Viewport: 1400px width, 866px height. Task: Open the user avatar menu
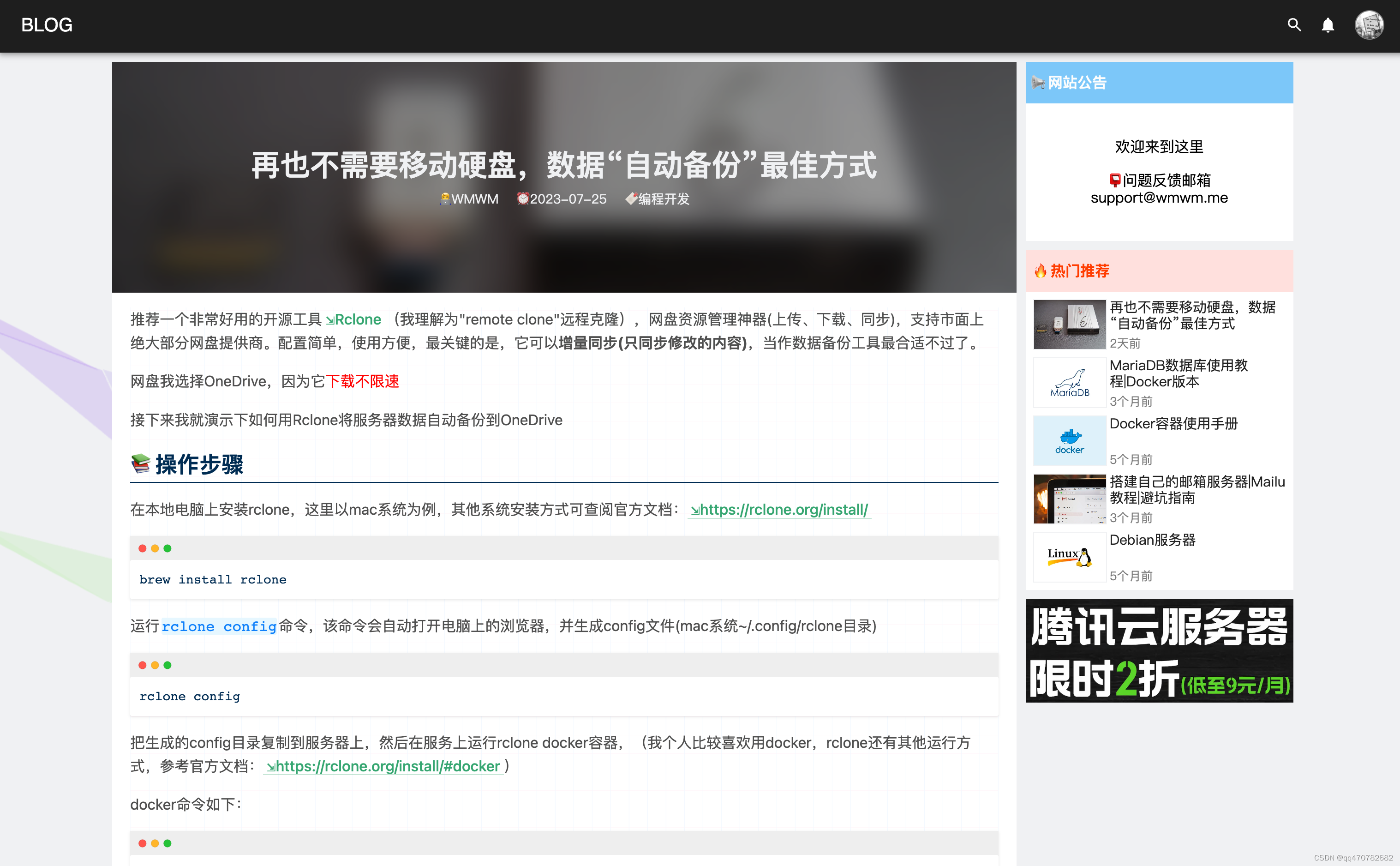(x=1369, y=24)
